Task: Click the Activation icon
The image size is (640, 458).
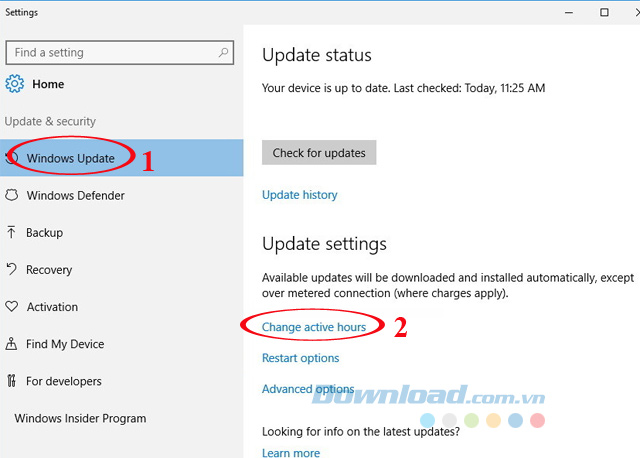Action: pos(12,306)
